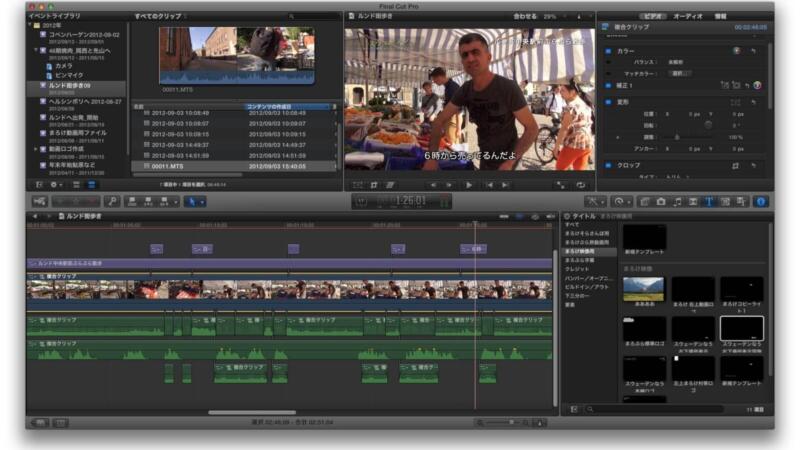This screenshot has width=800, height=450.
Task: Select the クレジット titles category
Action: 577,269
